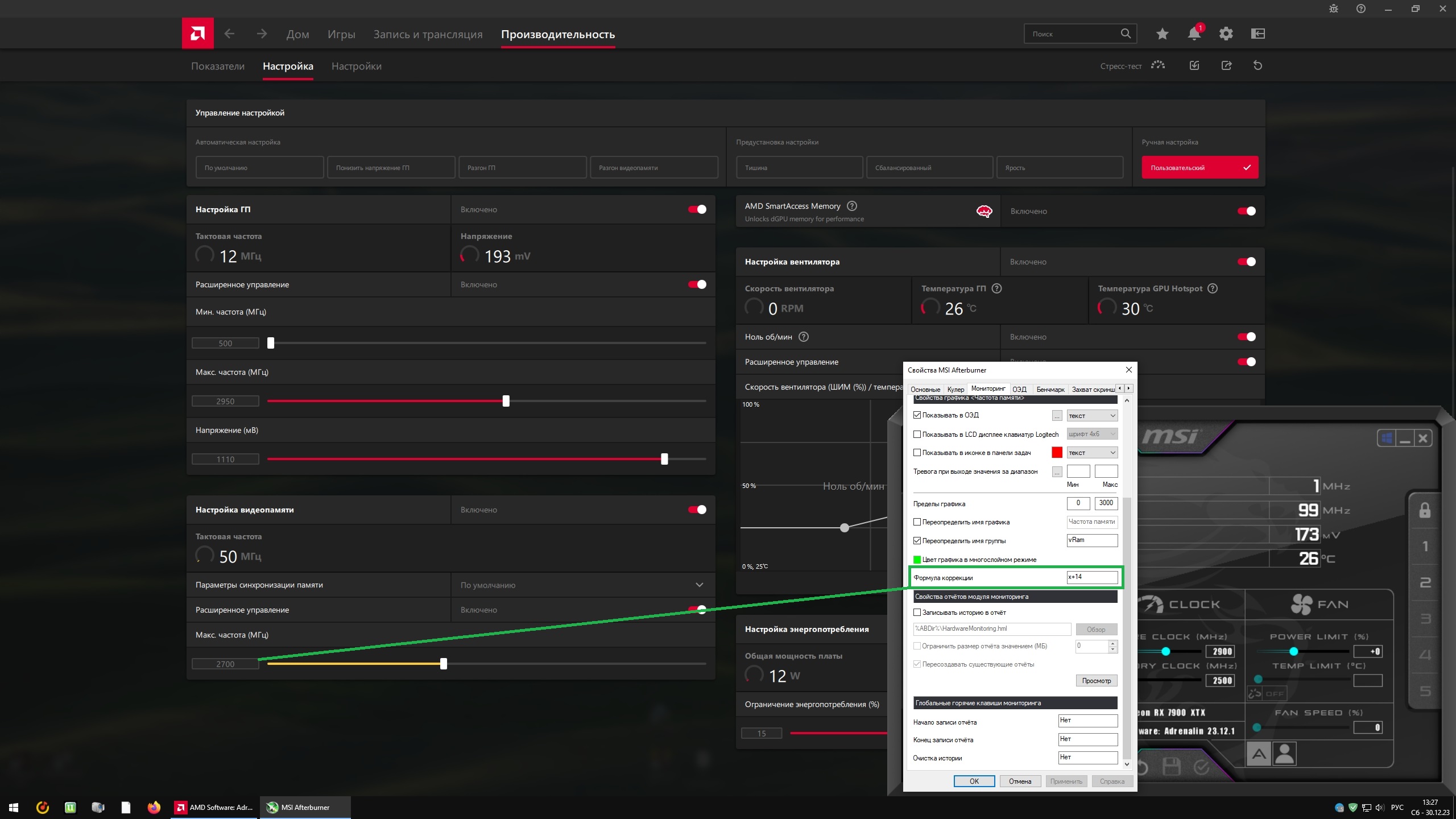Check Записывать историю в отчёт checkbox
Screen dimensions: 1456x819
(917, 613)
